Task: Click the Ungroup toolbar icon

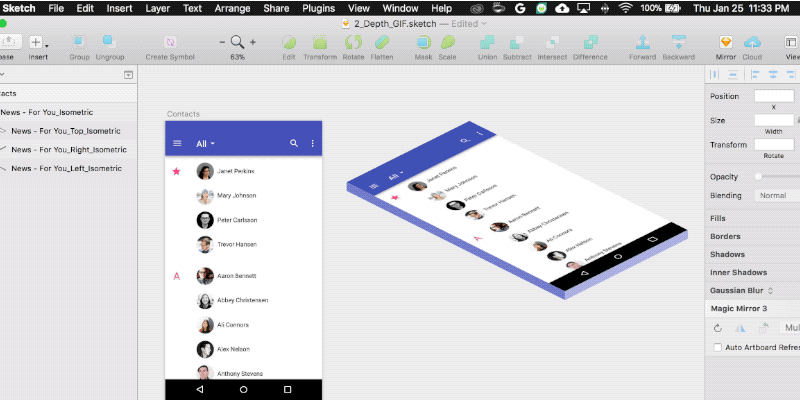Action: (x=109, y=43)
